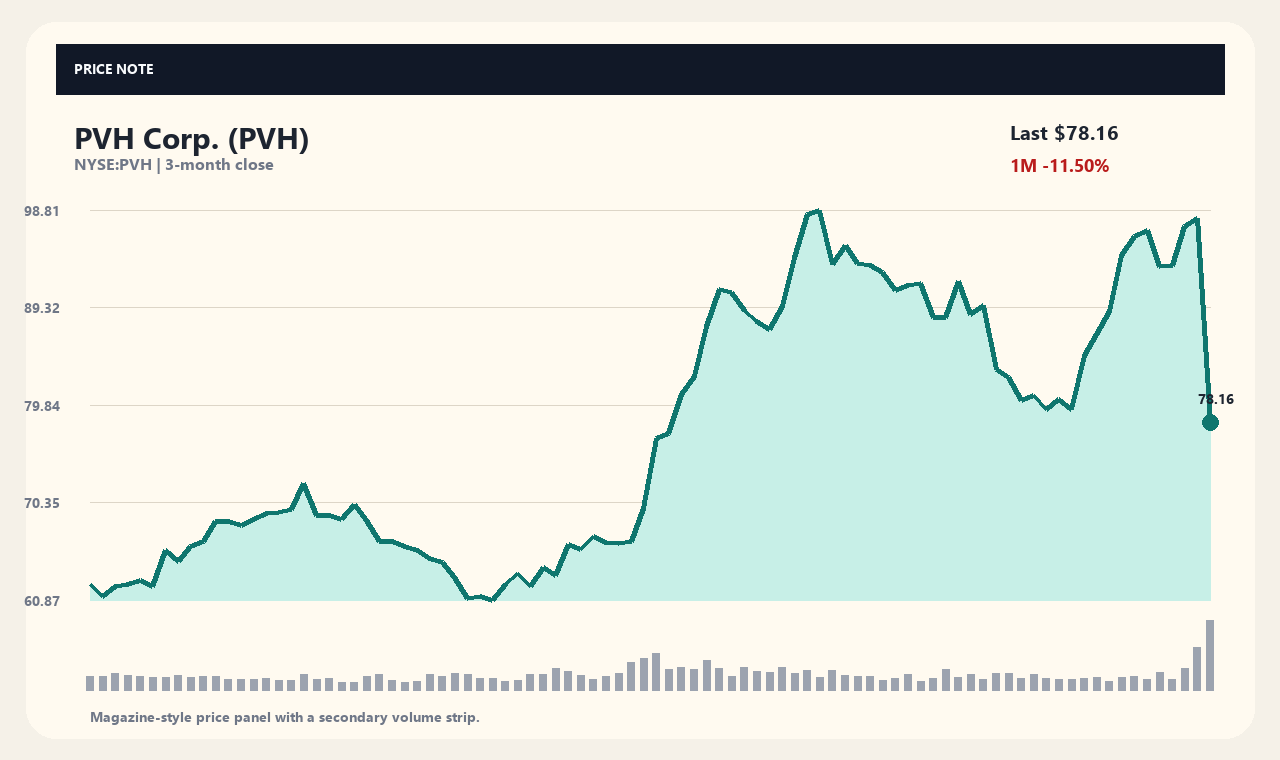Click the magazine-style price panel caption
This screenshot has width=1280, height=760.
285,717
